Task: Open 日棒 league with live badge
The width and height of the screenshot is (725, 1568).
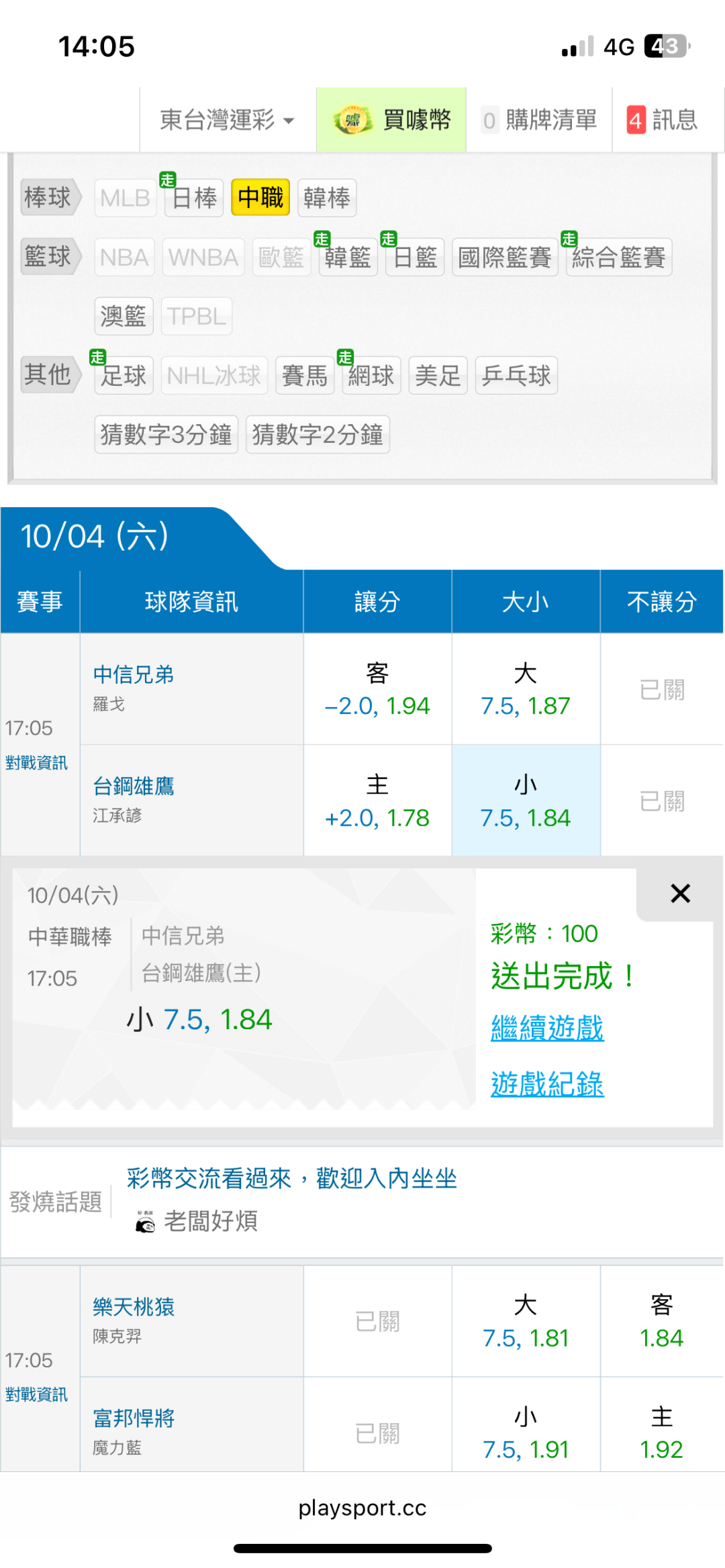Action: click(194, 198)
